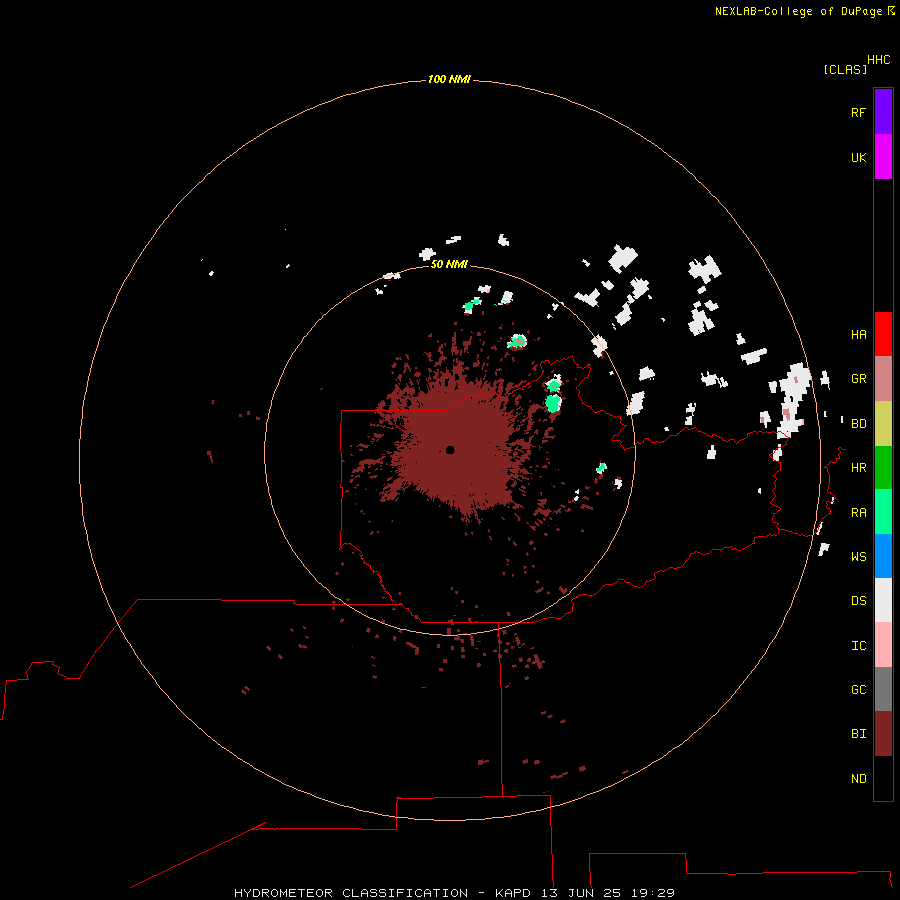This screenshot has width=900, height=900.
Task: Click the BI brown legend swatch
Action: coord(883,734)
